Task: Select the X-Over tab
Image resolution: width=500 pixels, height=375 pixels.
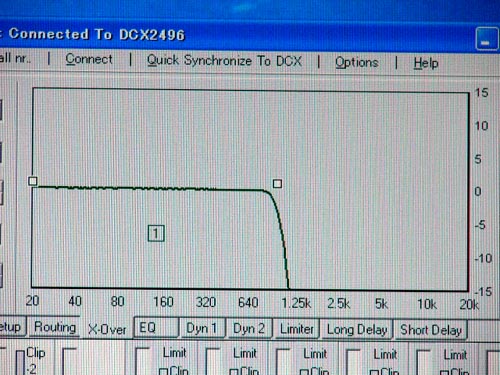Action: 107,329
